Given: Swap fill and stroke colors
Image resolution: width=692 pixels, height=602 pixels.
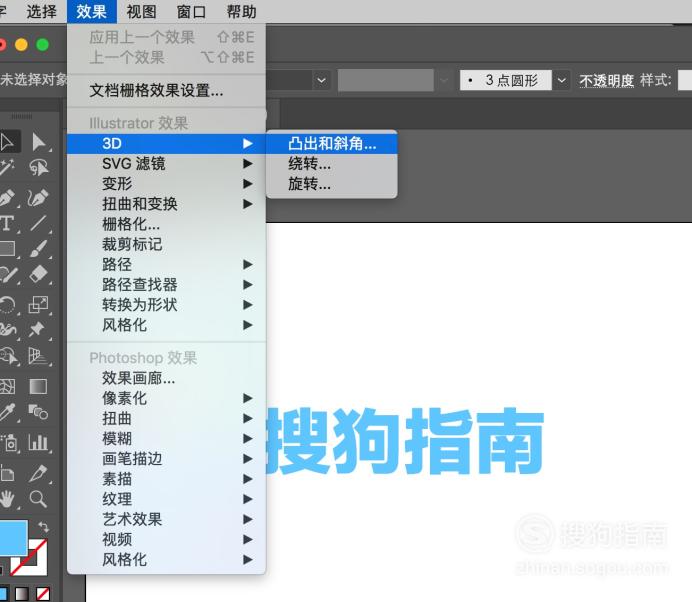Looking at the screenshot, I should (43, 526).
